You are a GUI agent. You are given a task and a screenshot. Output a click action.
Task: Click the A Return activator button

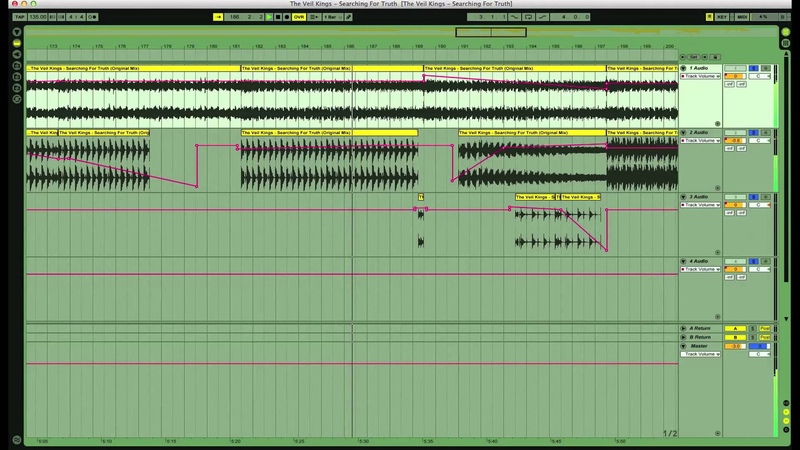coord(735,328)
